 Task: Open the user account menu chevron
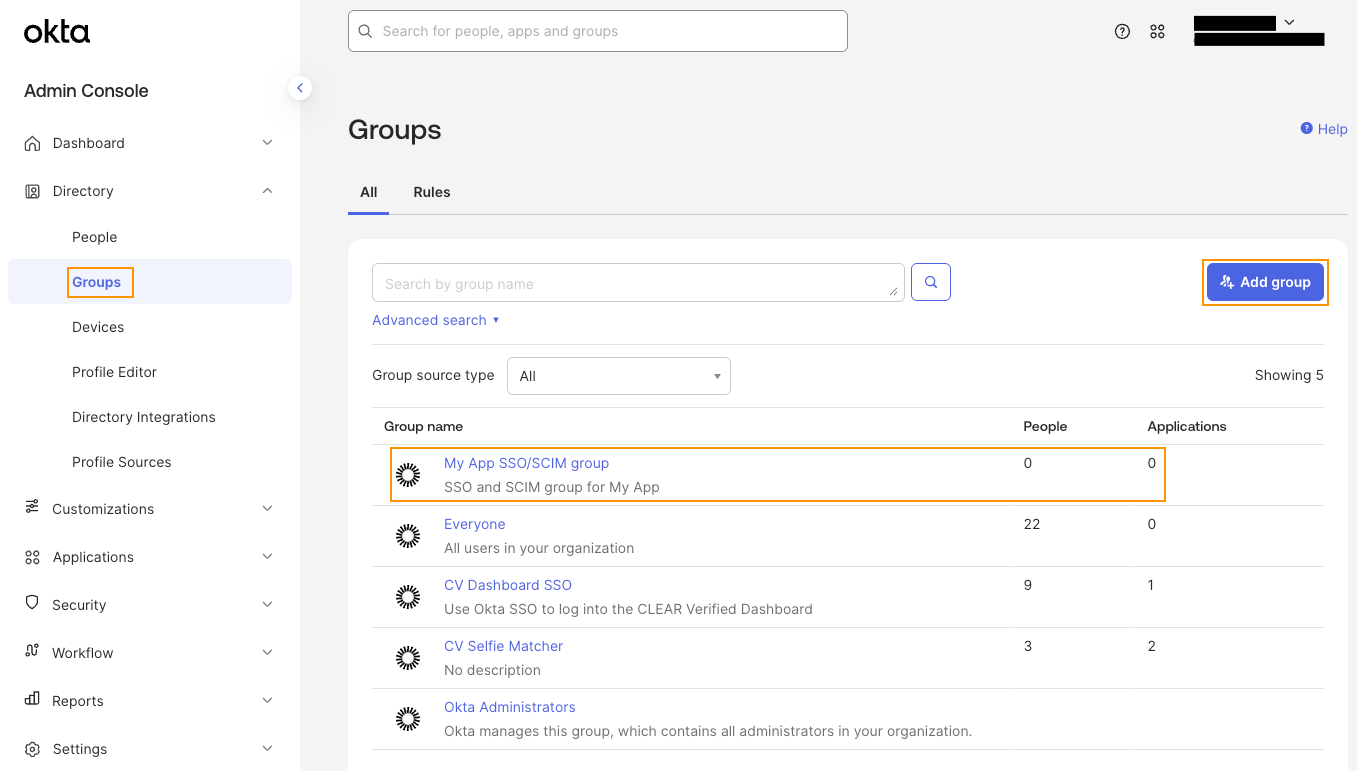coord(1289,22)
